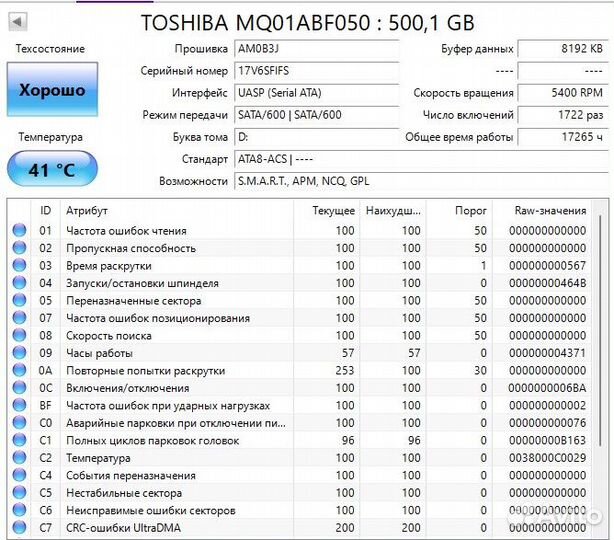Viewport: 614px width, 540px height.
Task: Select status icon for 04 Запуски/остановки шпинделя
Action: click(x=19, y=283)
